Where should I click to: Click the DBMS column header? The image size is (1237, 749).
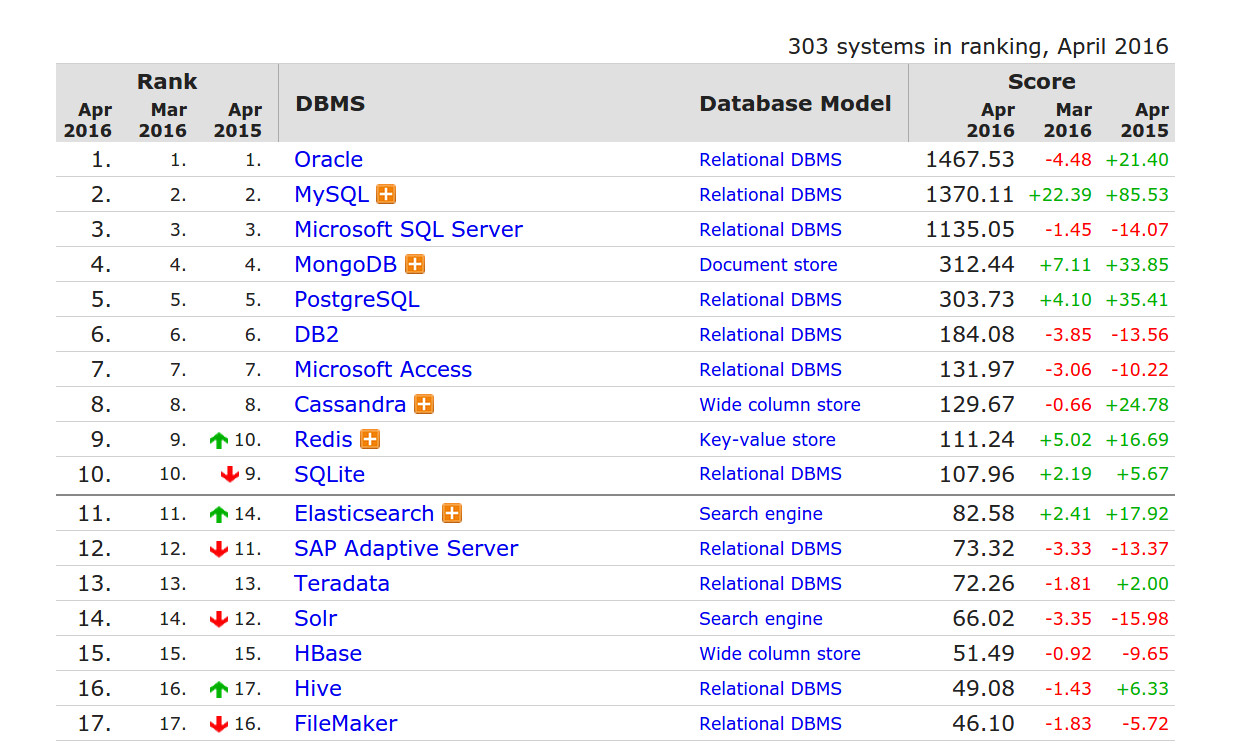pyautogui.click(x=330, y=104)
